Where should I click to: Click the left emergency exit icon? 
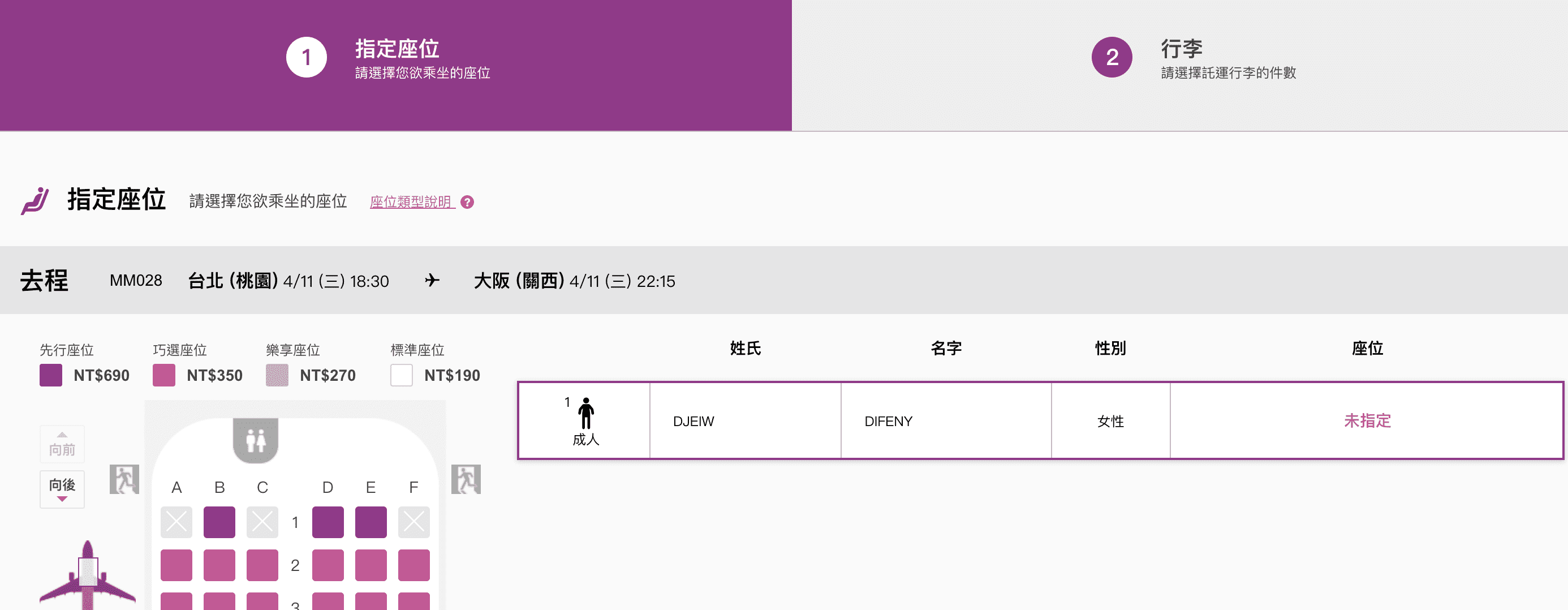coord(124,479)
